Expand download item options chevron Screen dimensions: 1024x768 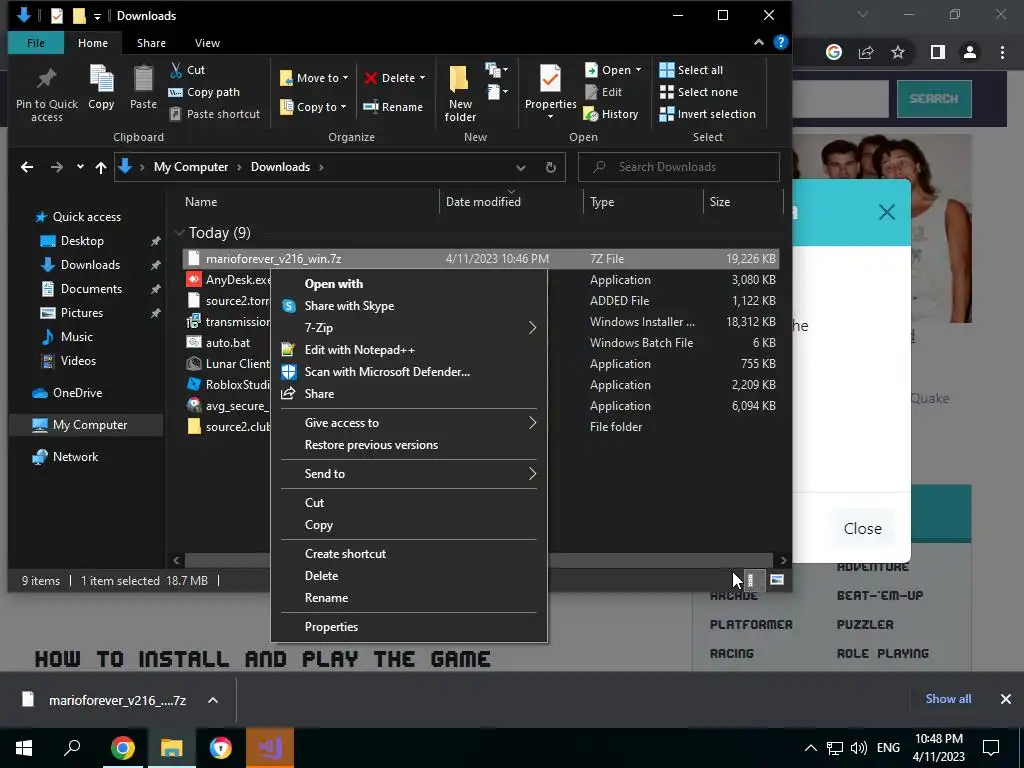click(213, 700)
